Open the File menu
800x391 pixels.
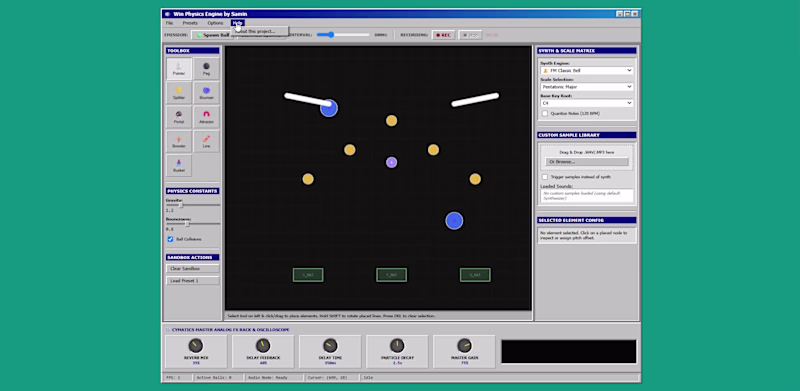[169, 23]
